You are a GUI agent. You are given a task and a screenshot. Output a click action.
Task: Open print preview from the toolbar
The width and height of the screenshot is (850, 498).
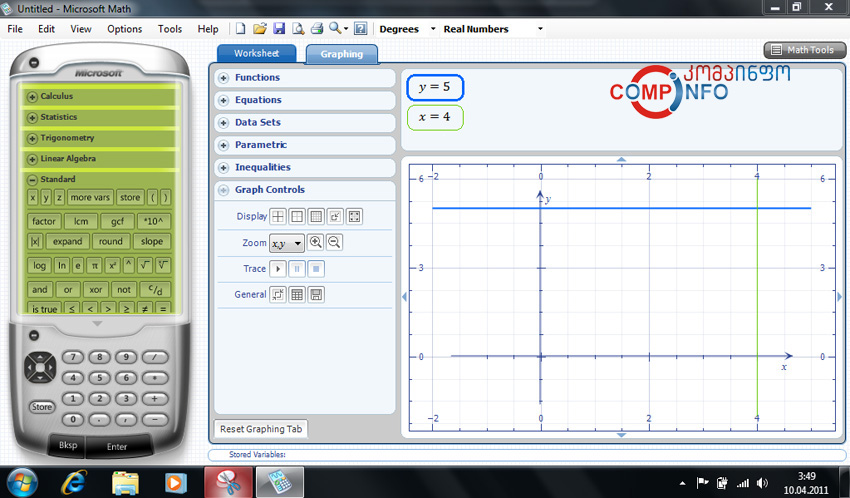point(298,29)
